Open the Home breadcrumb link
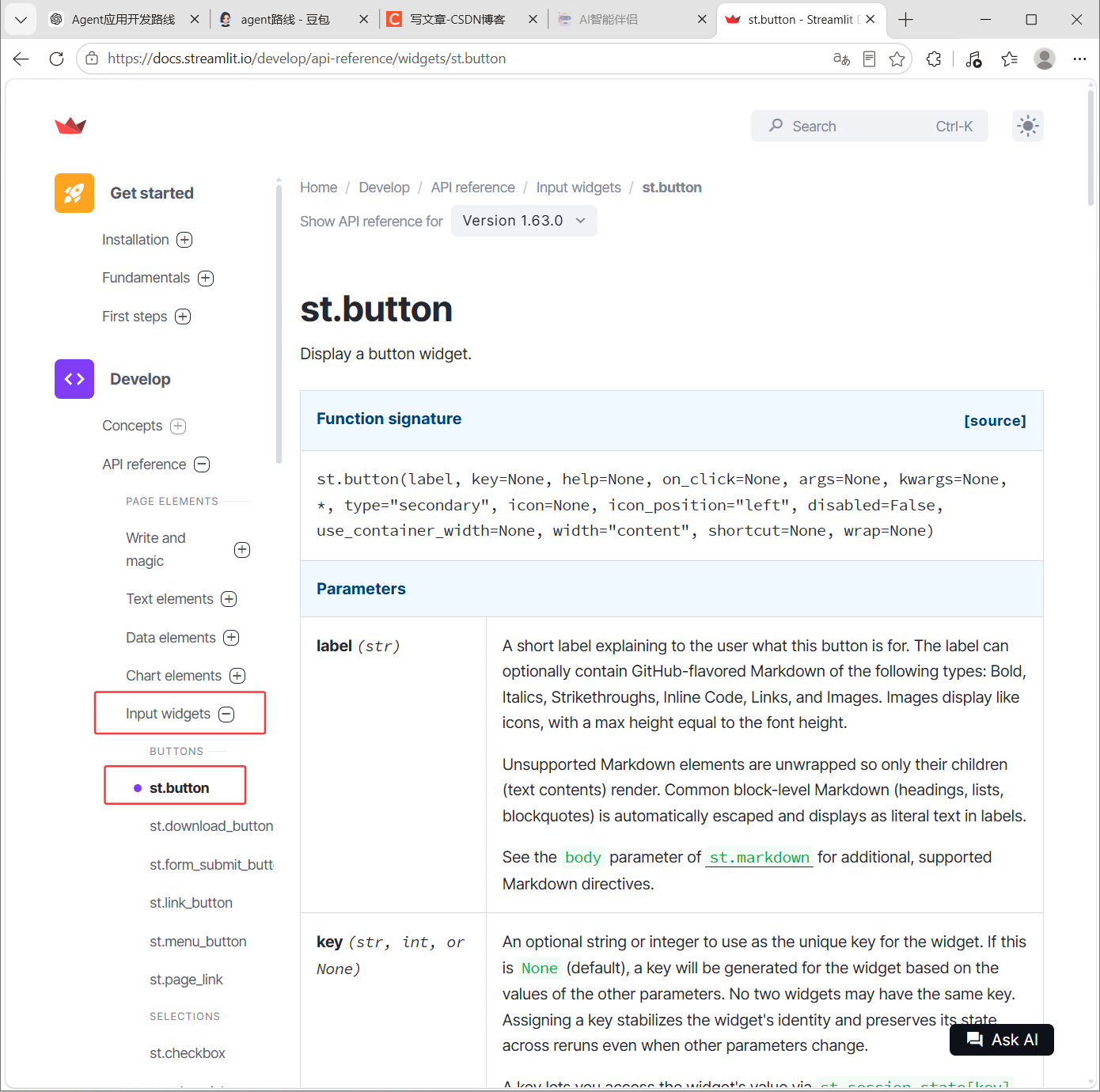Viewport: 1100px width, 1092px height. click(318, 188)
